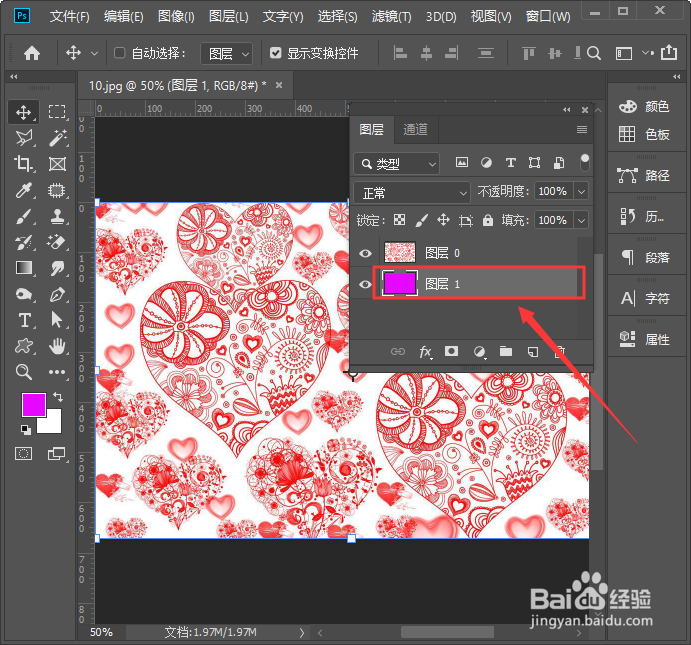Select the Horizontal Type tool
The image size is (691, 645).
pyautogui.click(x=25, y=320)
